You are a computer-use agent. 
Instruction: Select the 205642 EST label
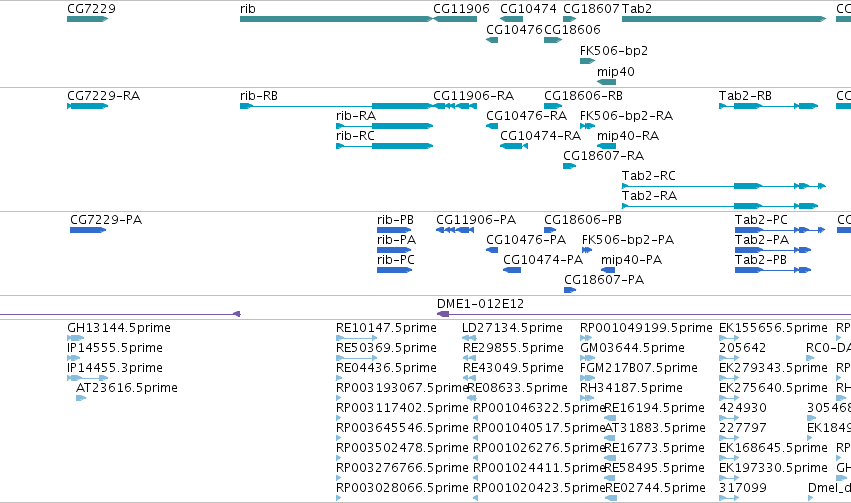coord(742,348)
